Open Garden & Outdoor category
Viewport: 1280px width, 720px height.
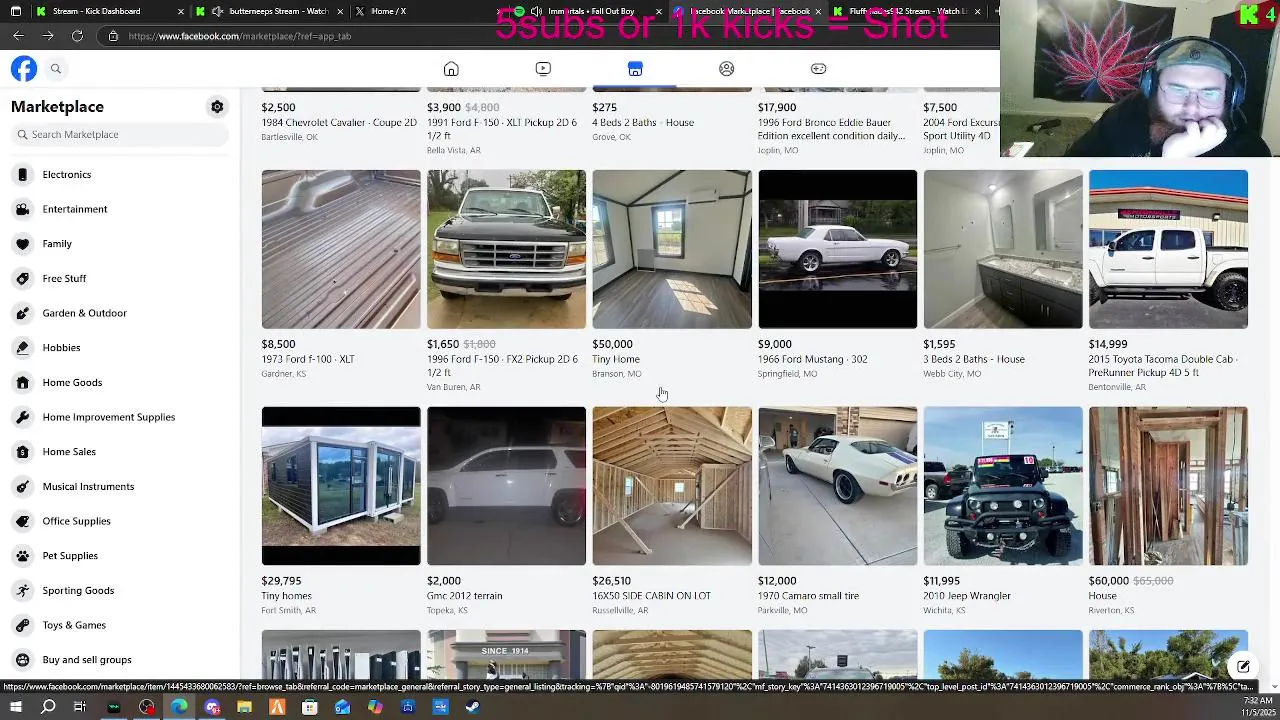(x=121, y=313)
